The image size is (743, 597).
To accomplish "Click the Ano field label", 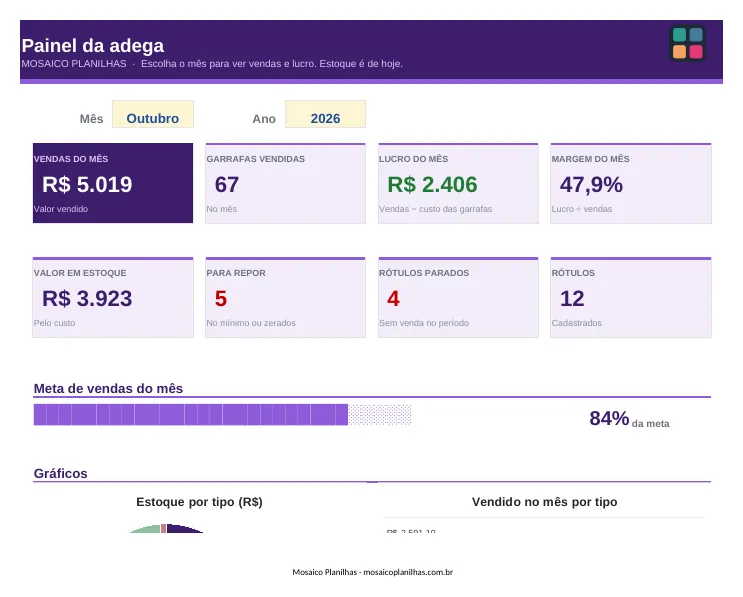I will 264,119.
